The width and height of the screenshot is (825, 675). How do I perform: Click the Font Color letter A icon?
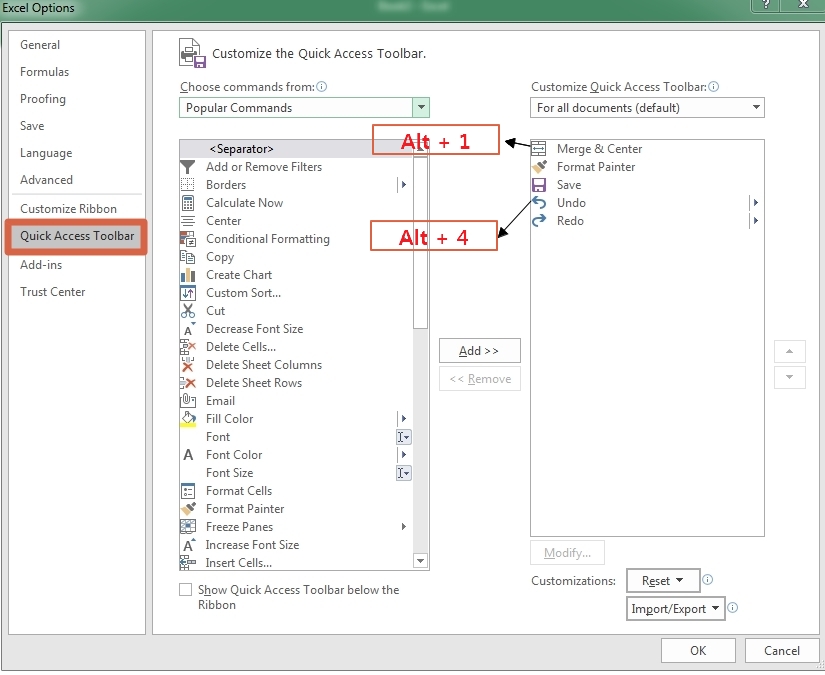(187, 455)
